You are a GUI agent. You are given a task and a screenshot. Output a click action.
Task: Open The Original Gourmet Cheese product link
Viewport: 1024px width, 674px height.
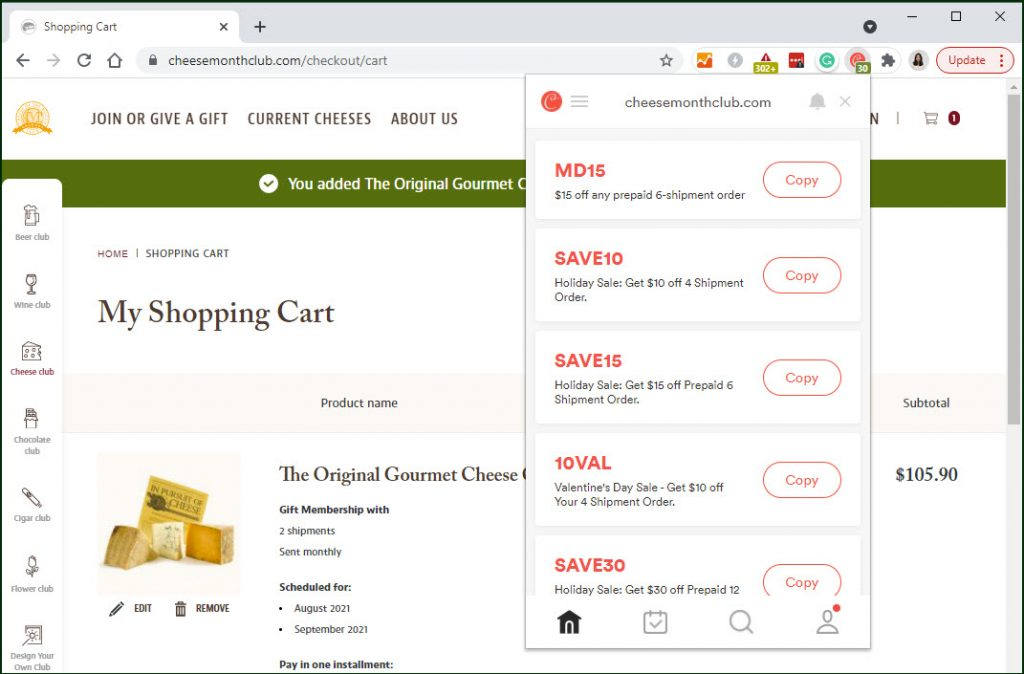click(402, 474)
